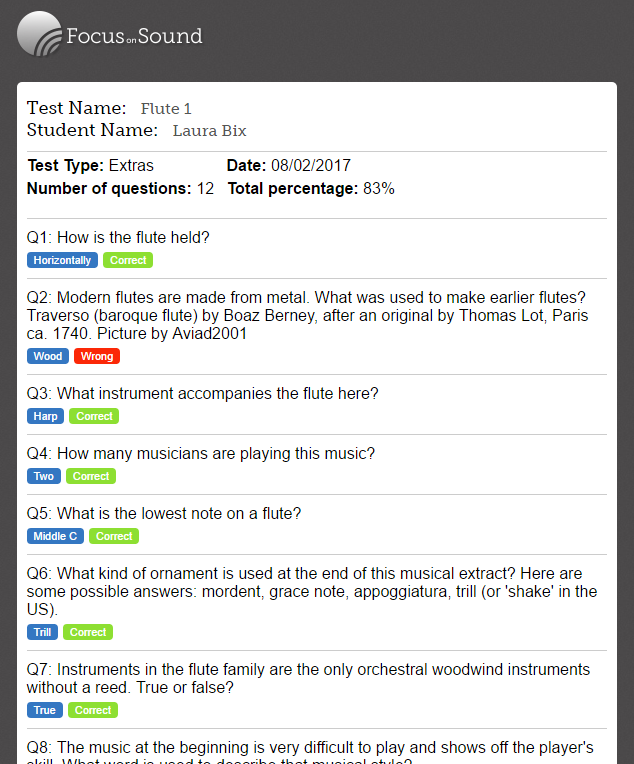This screenshot has width=634, height=764.
Task: Click the Two answer tag for Q4
Action: click(44, 476)
